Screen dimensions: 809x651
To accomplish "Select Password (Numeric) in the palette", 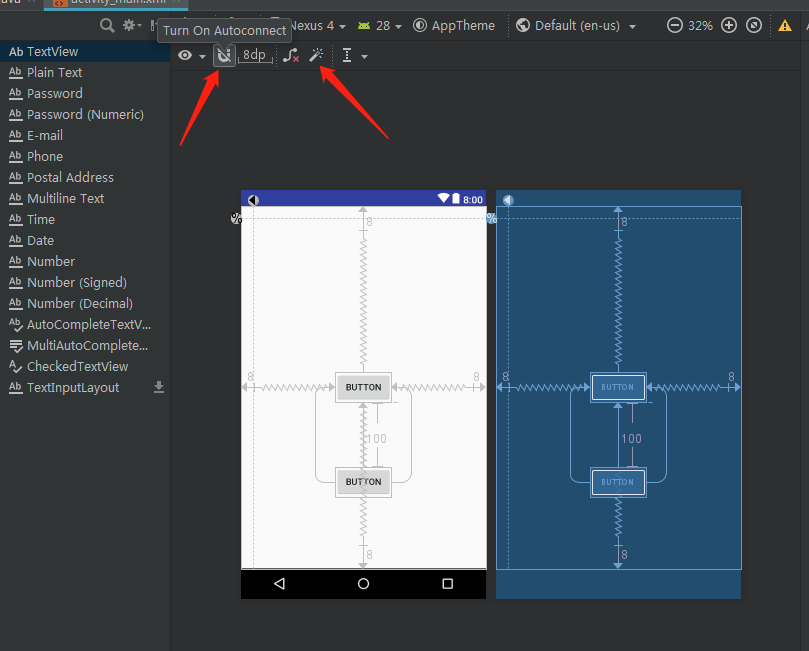I will coord(85,115).
